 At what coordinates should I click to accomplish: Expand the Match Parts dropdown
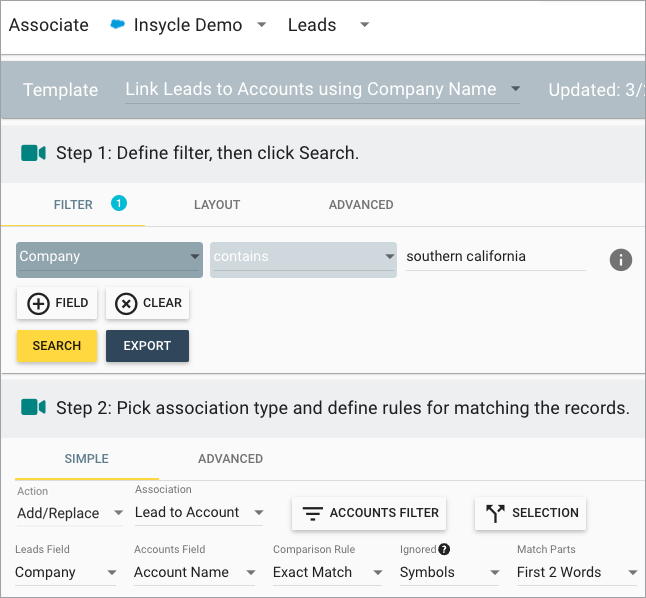(576, 573)
